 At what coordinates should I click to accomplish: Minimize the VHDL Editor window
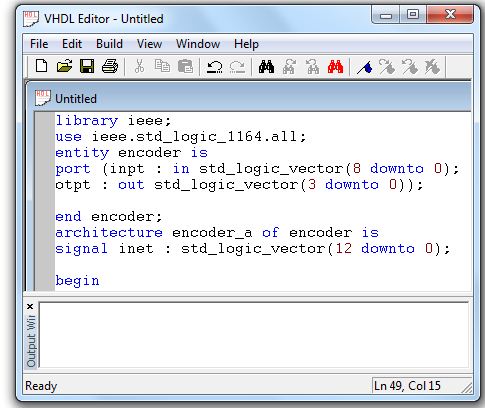tap(386, 15)
